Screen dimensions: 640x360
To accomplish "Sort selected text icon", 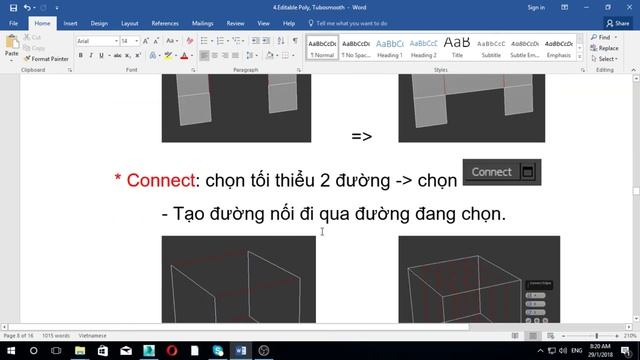I will pos(281,41).
